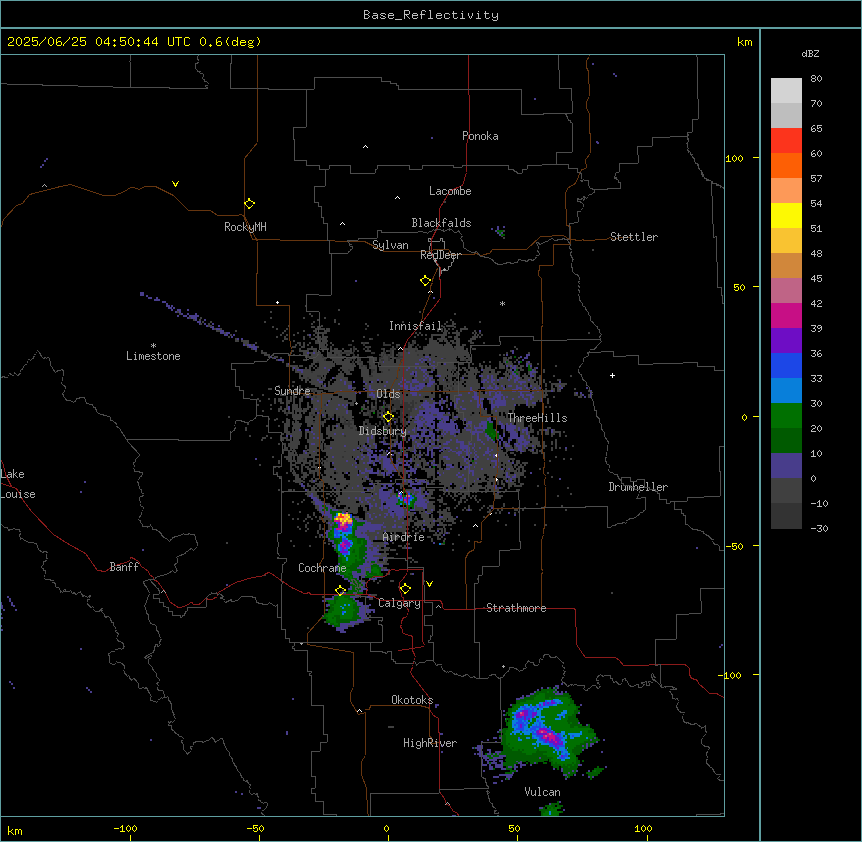Click the Cochrane label

point(322,568)
